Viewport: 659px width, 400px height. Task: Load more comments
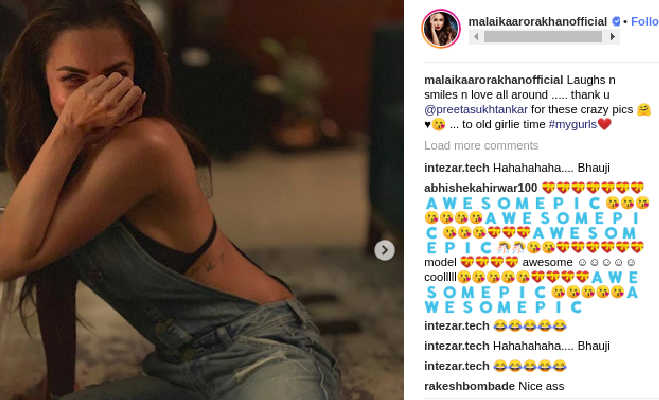481,146
